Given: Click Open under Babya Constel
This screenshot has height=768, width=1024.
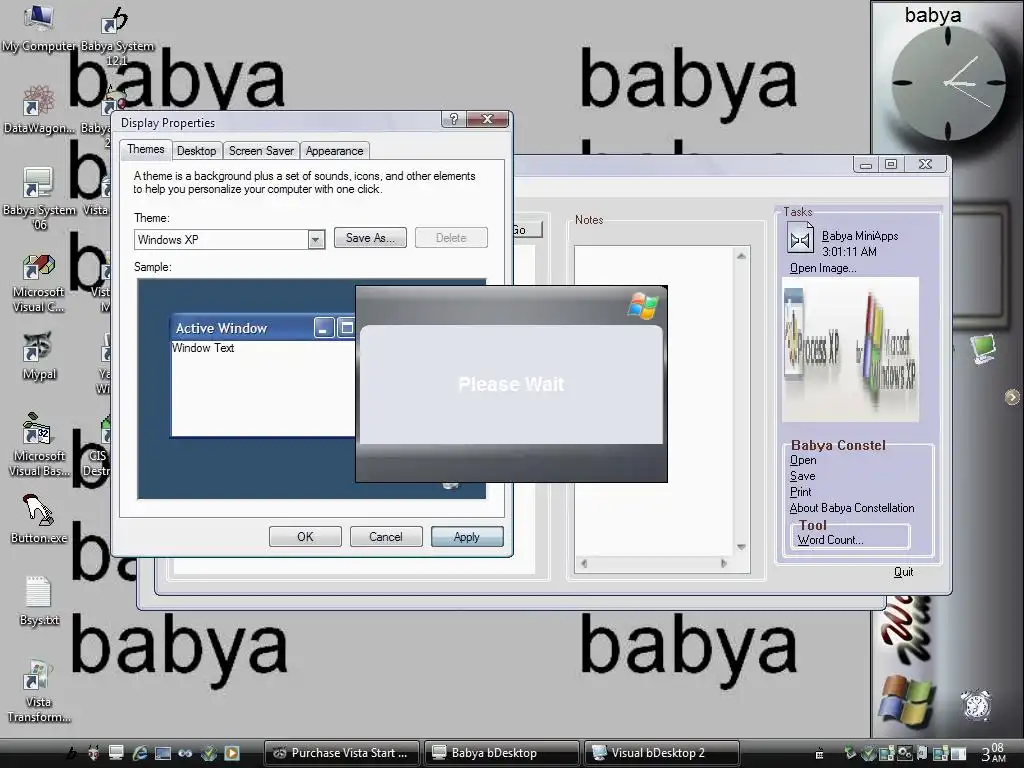Looking at the screenshot, I should 803,460.
